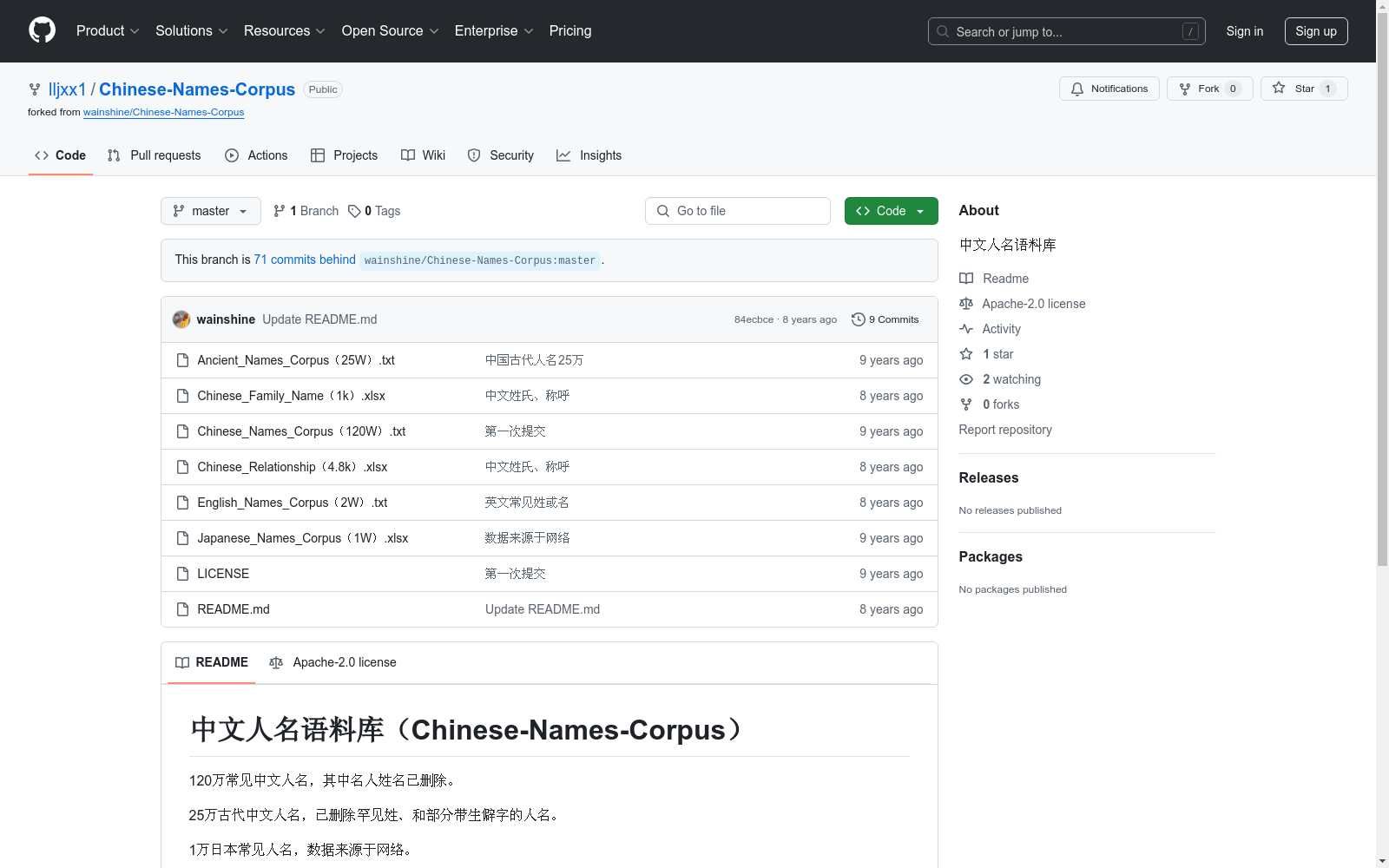Click the Update README.md commit message in header
The height and width of the screenshot is (868, 1389).
[x=319, y=319]
